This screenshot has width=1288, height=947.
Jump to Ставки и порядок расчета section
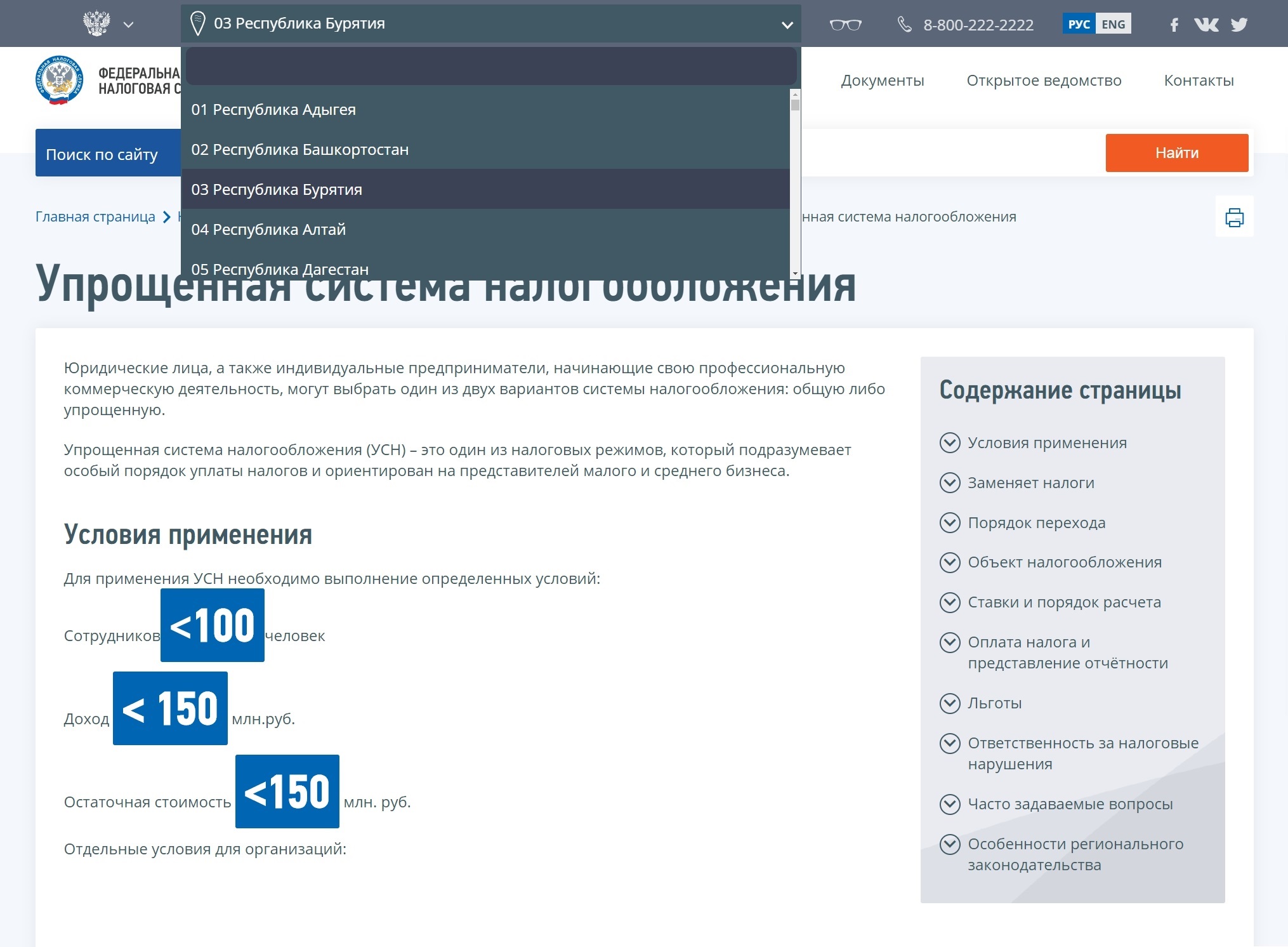[x=1064, y=602]
